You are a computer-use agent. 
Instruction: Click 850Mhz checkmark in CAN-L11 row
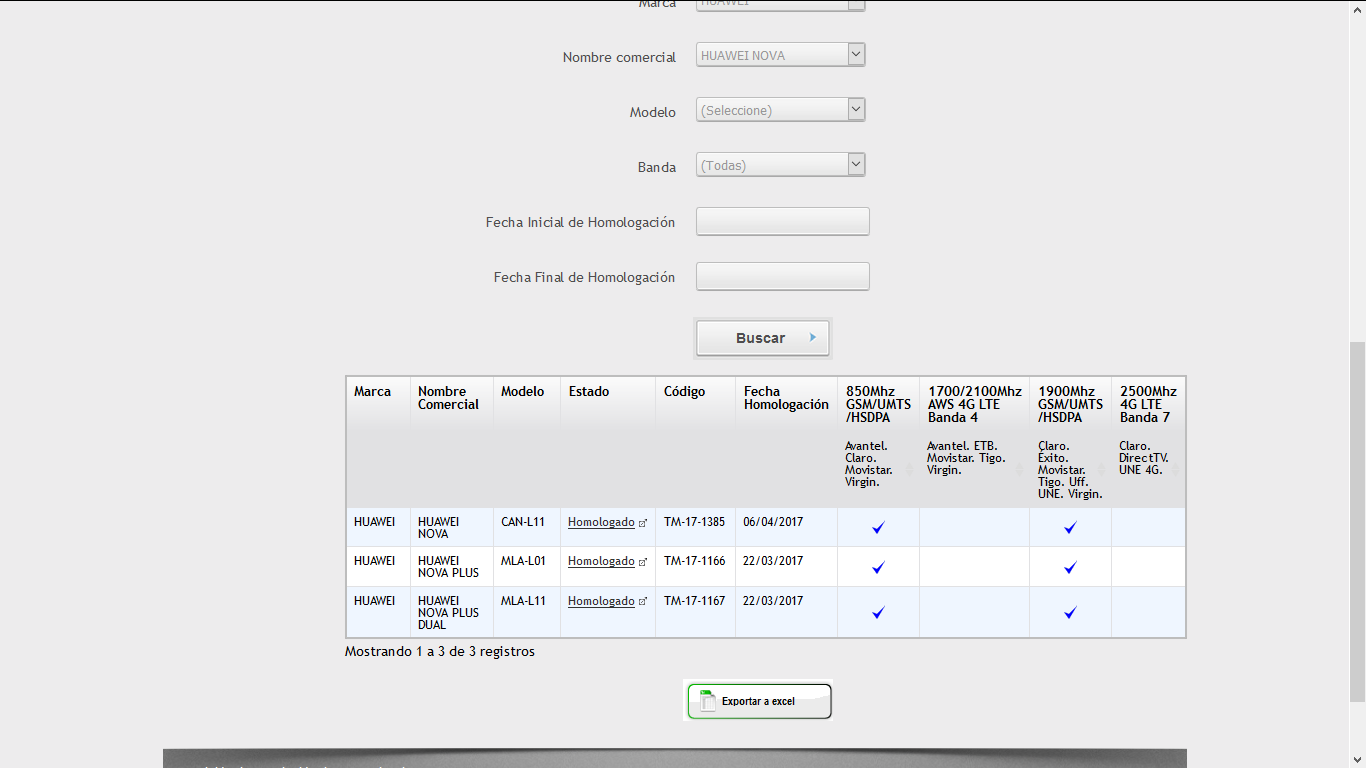tap(878, 527)
